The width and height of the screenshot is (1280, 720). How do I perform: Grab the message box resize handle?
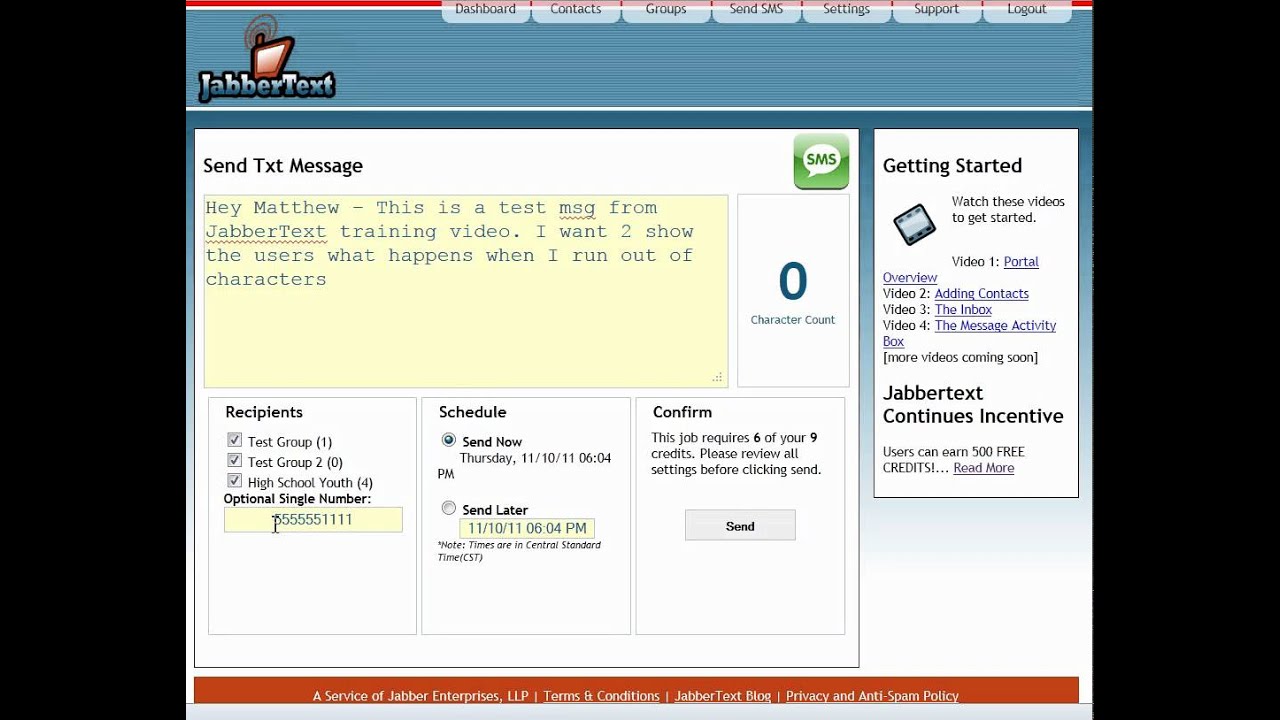point(717,377)
